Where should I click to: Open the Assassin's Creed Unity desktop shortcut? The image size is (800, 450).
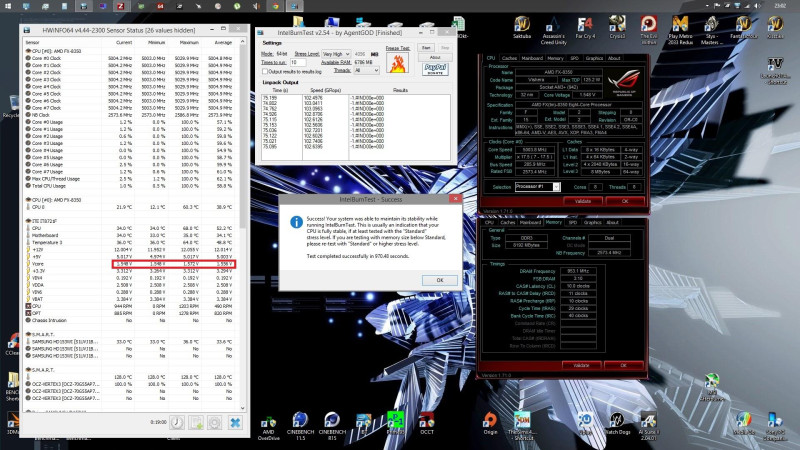[554, 30]
